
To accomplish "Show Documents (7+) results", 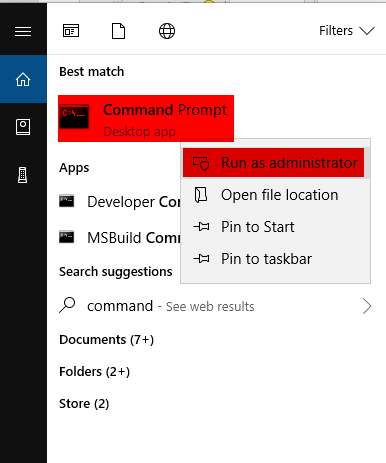I will click(x=106, y=340).
